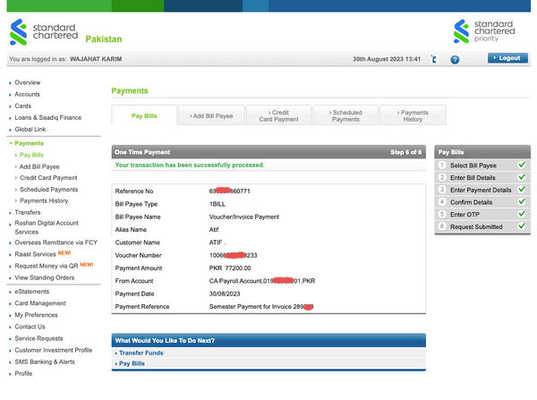Open SMS Banking & Alerts
537x400 pixels.
(45, 362)
